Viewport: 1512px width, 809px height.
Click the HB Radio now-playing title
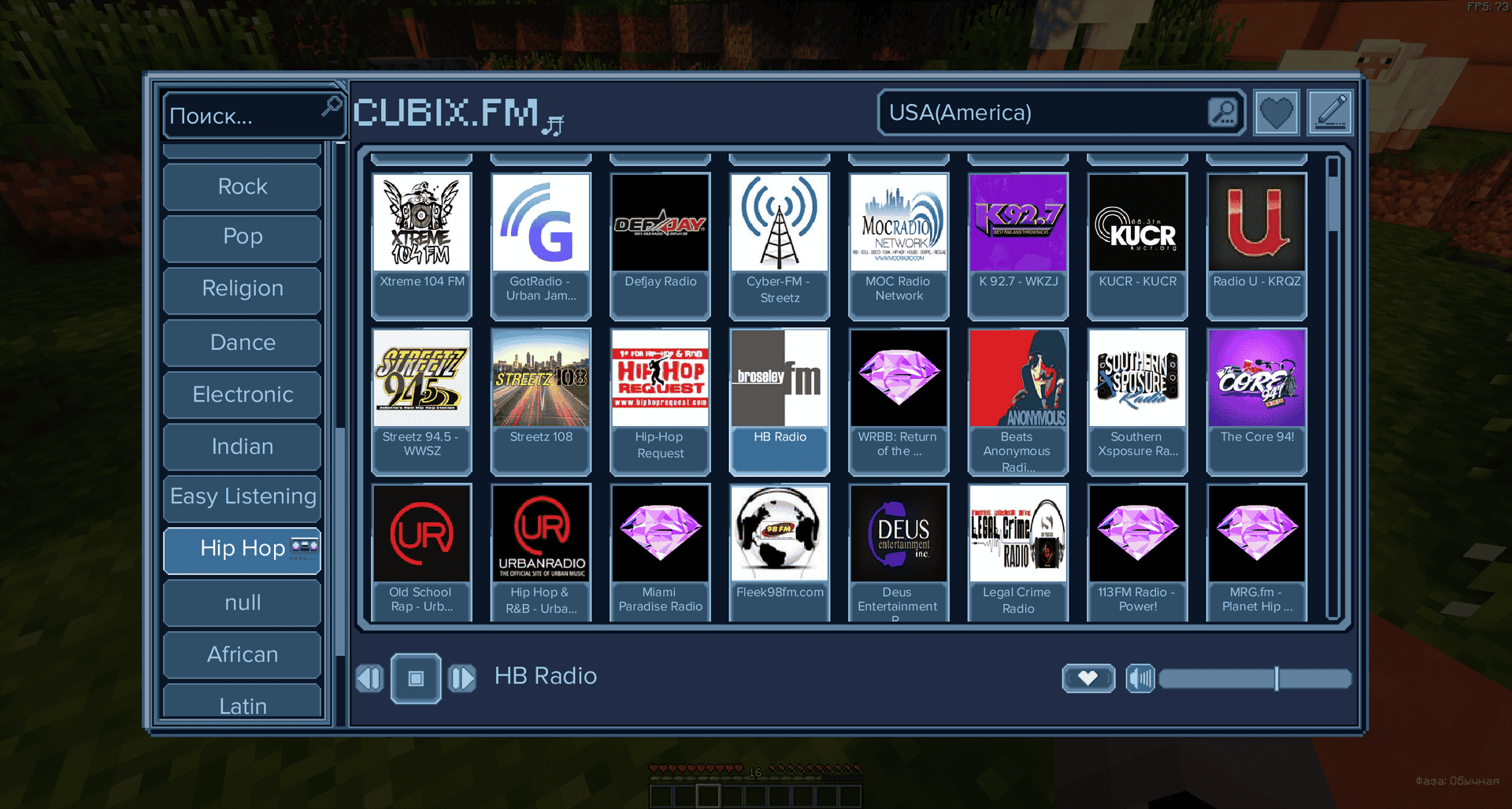[x=546, y=677]
